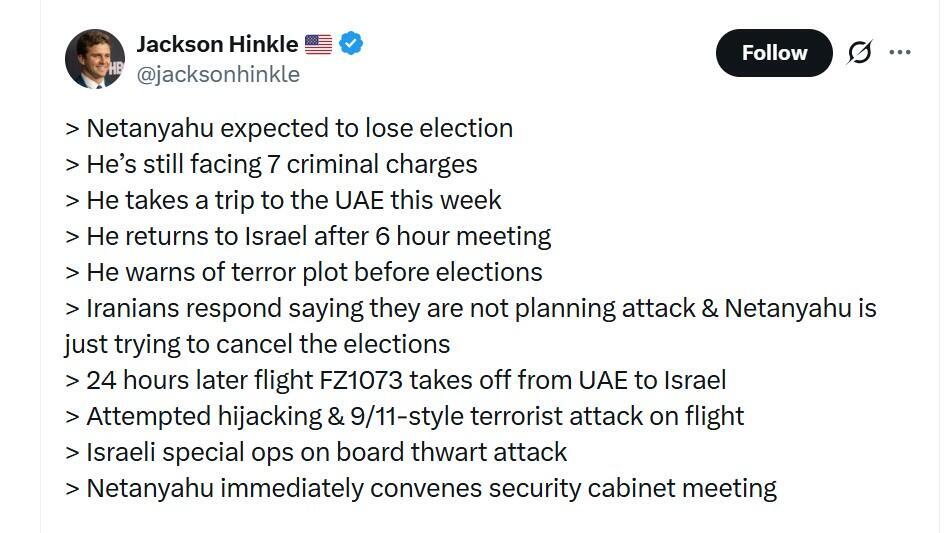Open the three-dot more options menu
Screen dimensions: 946x533
point(900,53)
